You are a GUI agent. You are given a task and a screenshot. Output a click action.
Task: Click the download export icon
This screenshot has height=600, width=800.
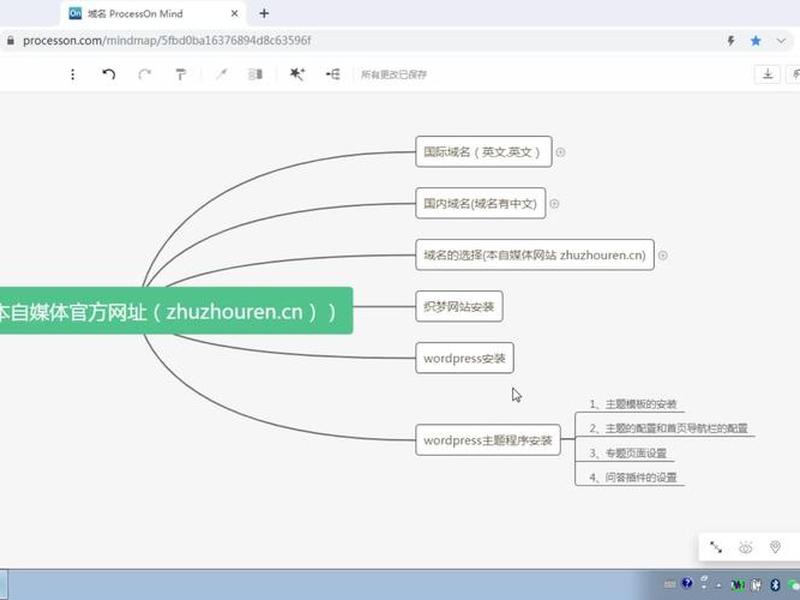(767, 74)
